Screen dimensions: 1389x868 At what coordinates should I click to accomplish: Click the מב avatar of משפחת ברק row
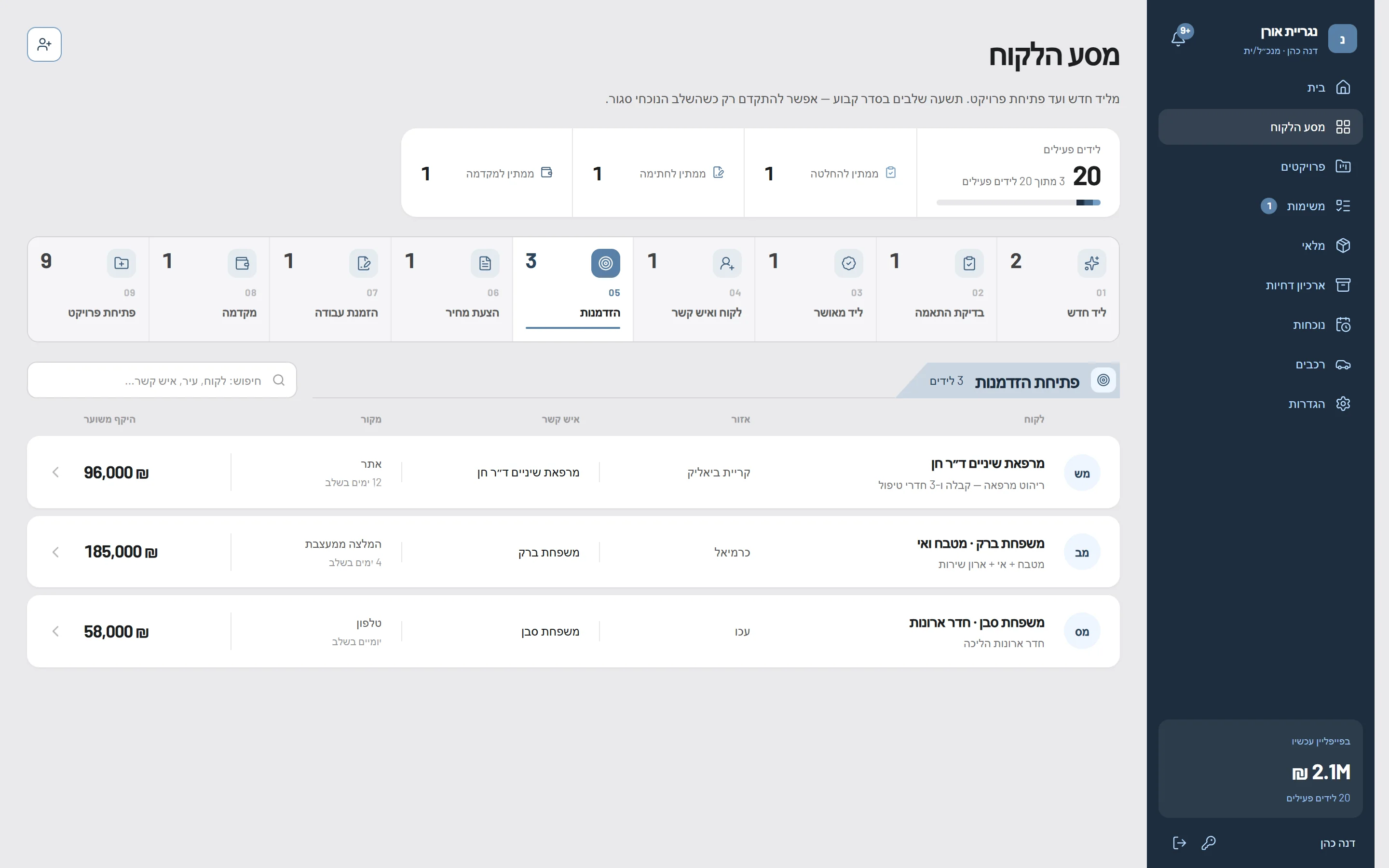point(1082,552)
